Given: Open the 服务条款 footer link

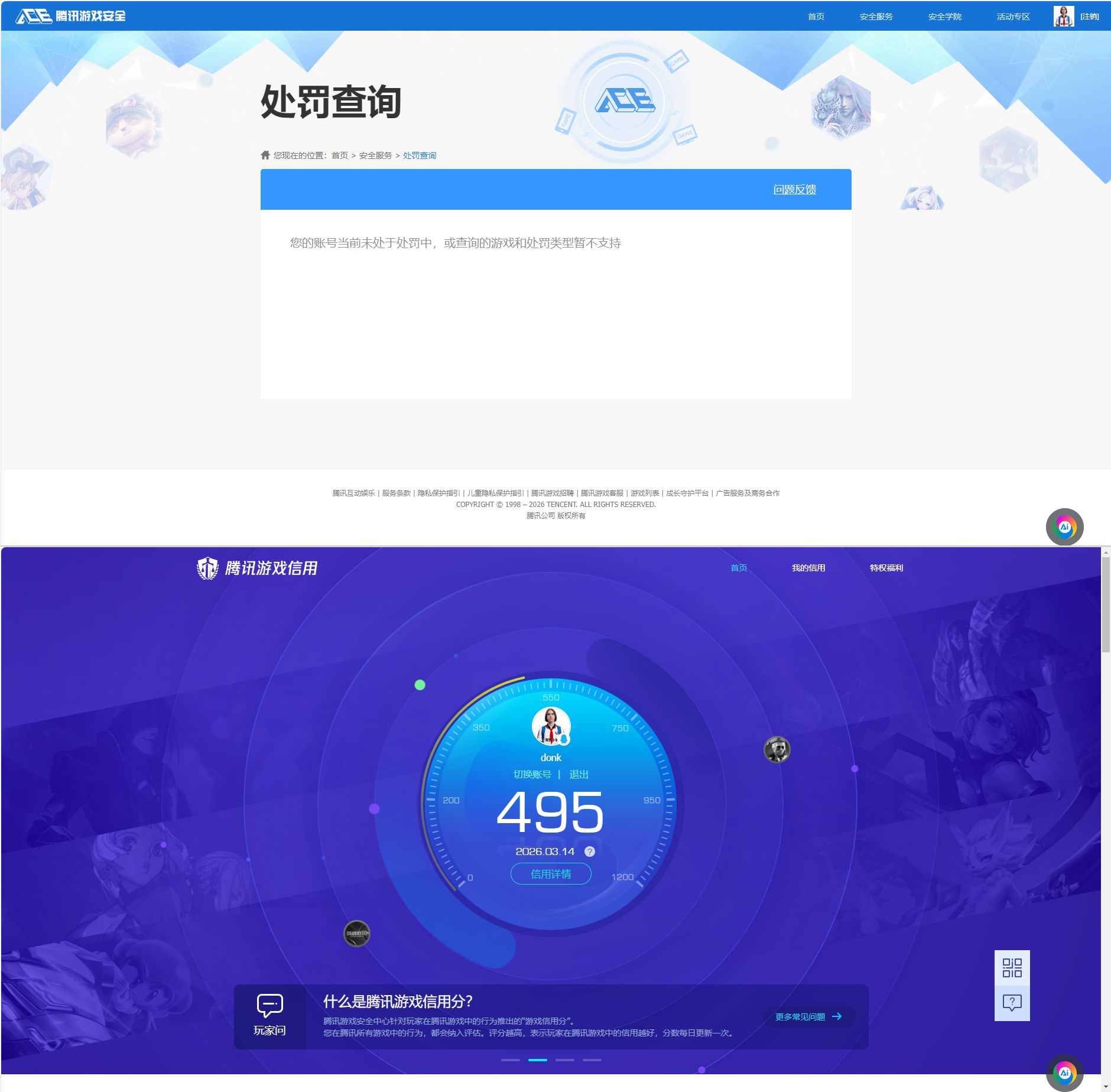Looking at the screenshot, I should pyautogui.click(x=395, y=493).
